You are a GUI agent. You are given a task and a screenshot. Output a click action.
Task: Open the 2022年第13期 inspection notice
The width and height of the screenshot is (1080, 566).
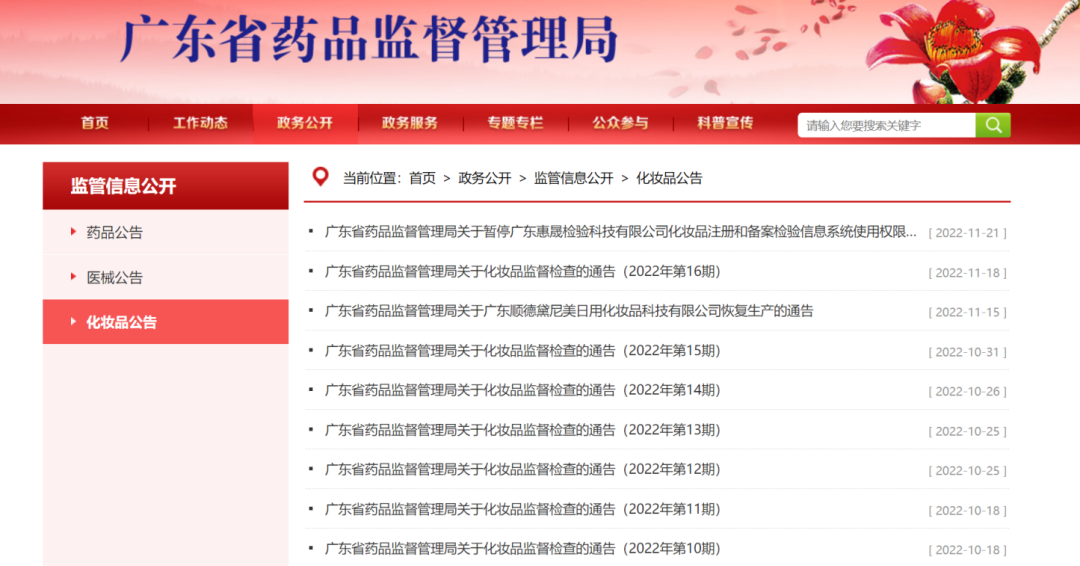point(522,430)
